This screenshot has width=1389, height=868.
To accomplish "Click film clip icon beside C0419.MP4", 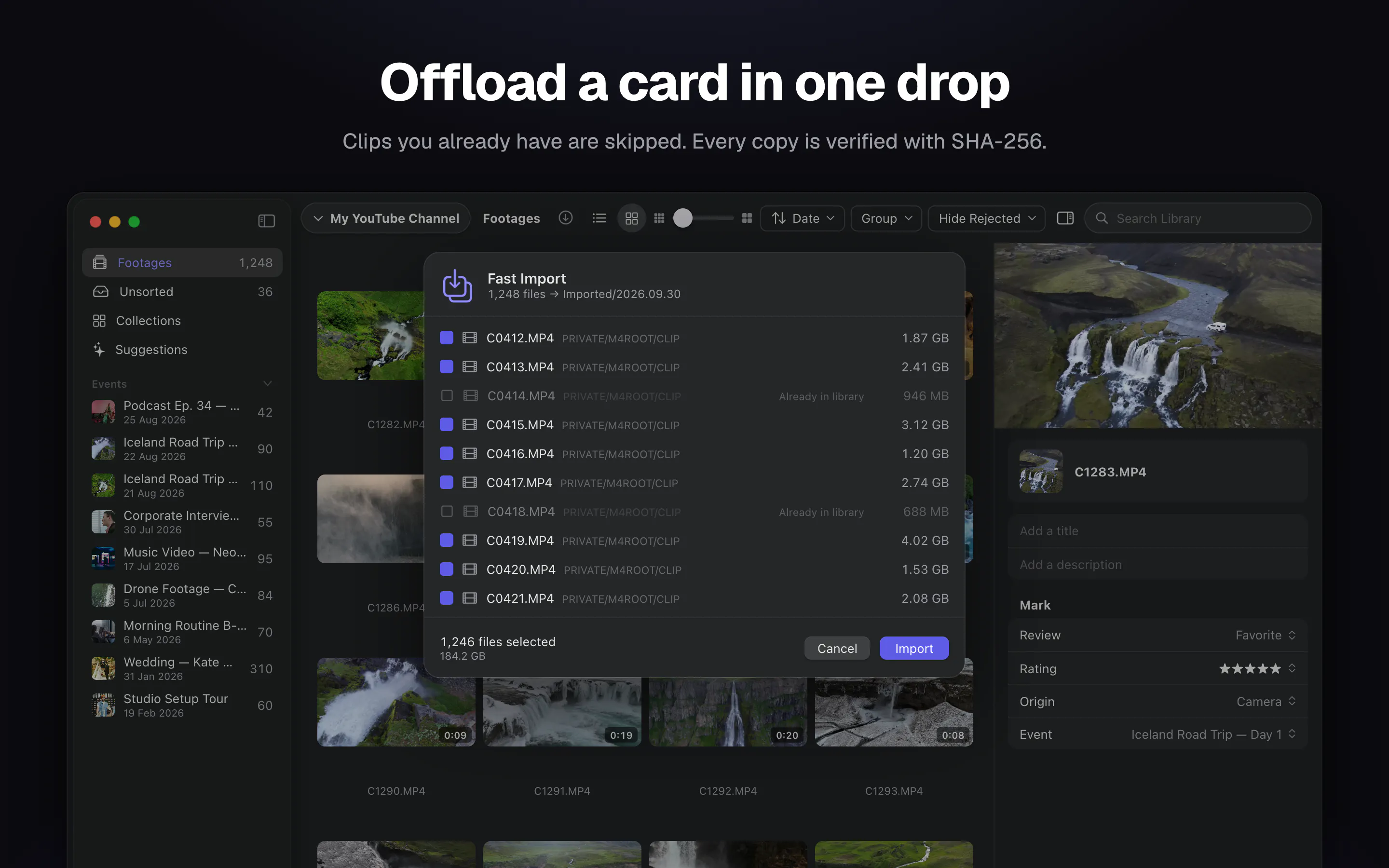I will click(x=469, y=540).
